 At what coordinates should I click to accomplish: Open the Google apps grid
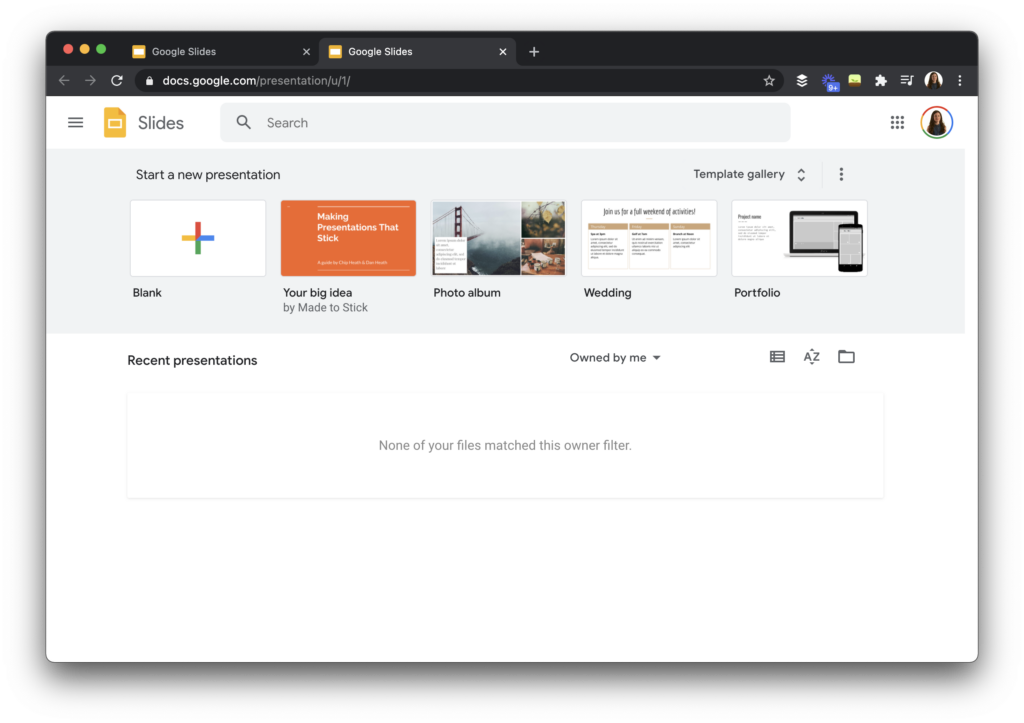click(897, 122)
